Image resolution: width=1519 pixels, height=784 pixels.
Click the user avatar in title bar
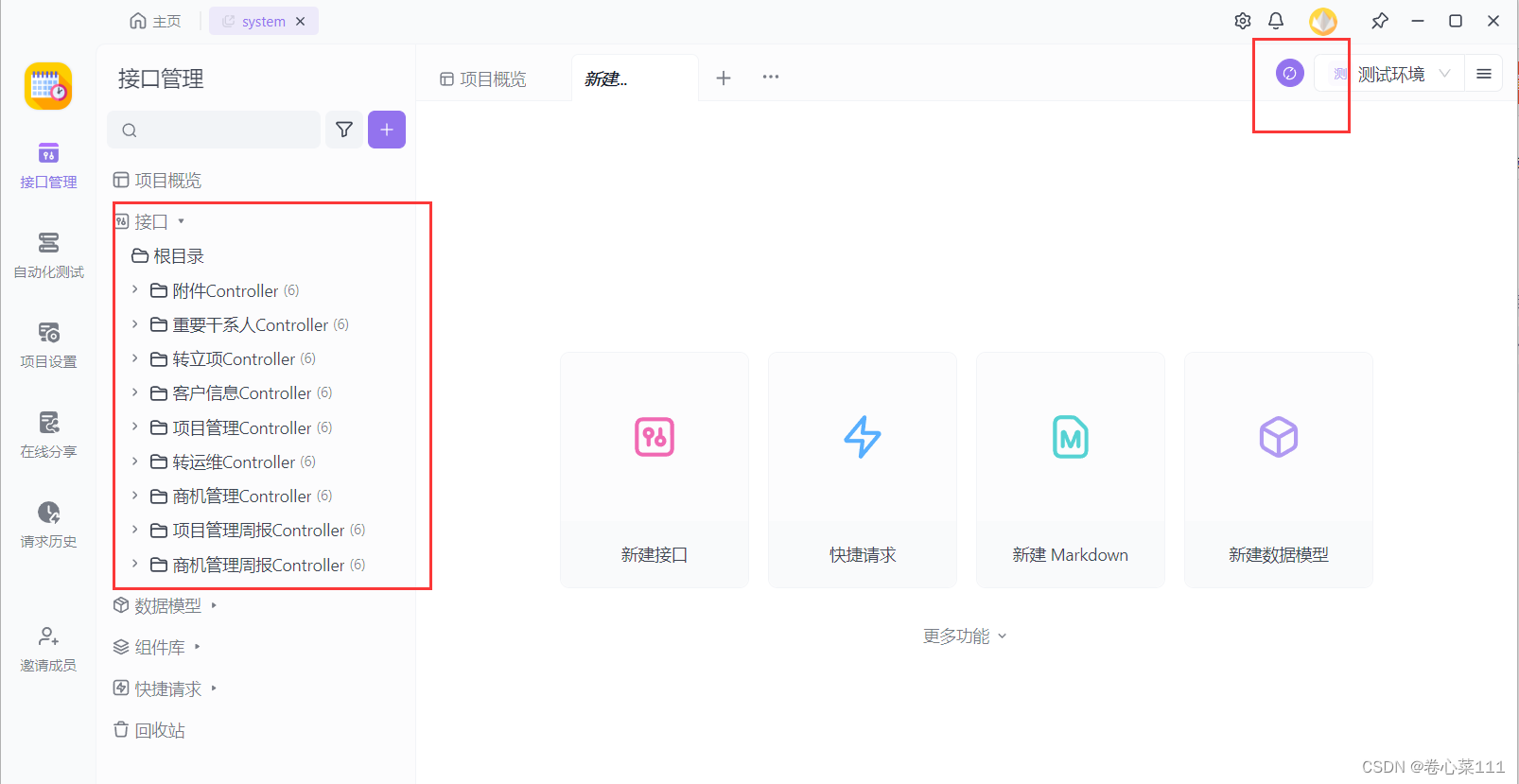(x=1323, y=21)
